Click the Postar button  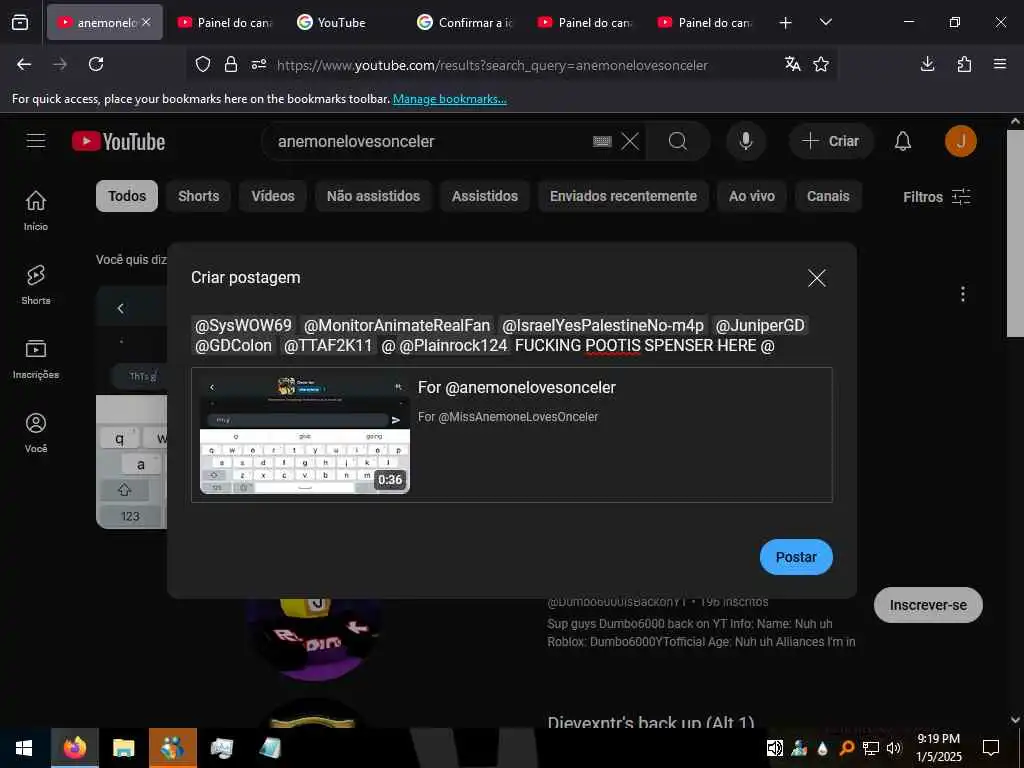click(796, 557)
